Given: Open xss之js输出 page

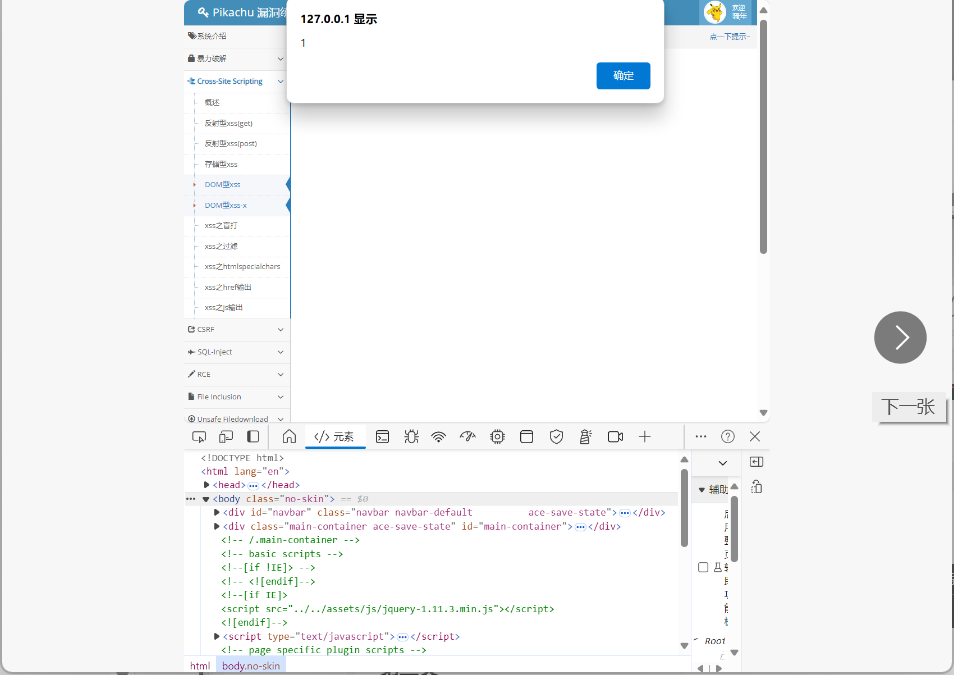Looking at the screenshot, I should [x=223, y=307].
